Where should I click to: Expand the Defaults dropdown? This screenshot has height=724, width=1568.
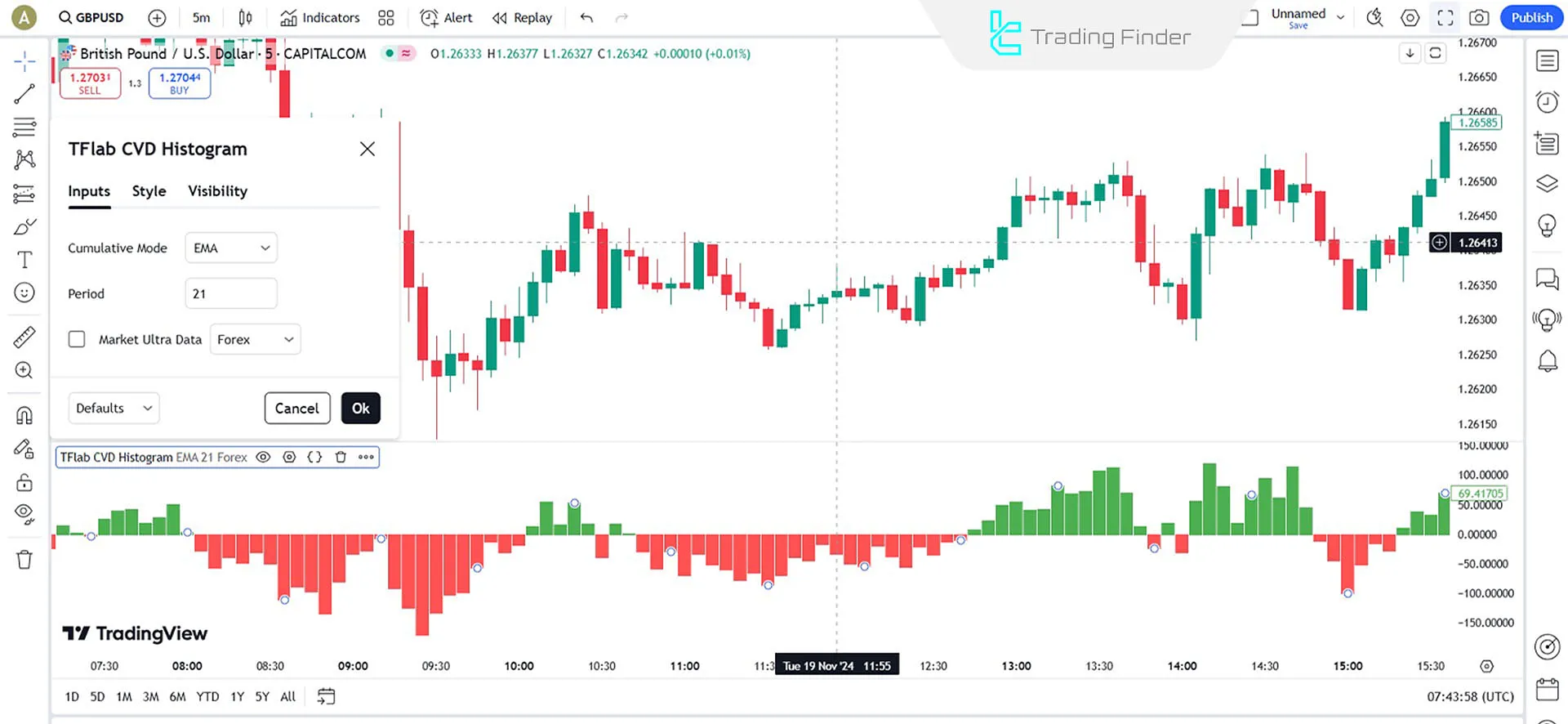pyautogui.click(x=114, y=409)
